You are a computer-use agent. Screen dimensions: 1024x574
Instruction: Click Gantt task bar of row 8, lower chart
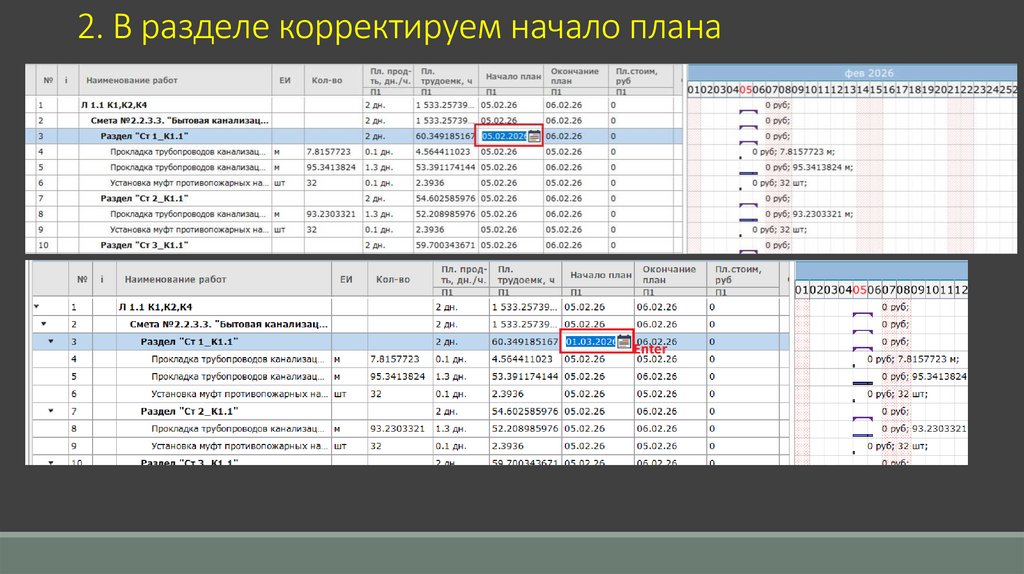863,435
